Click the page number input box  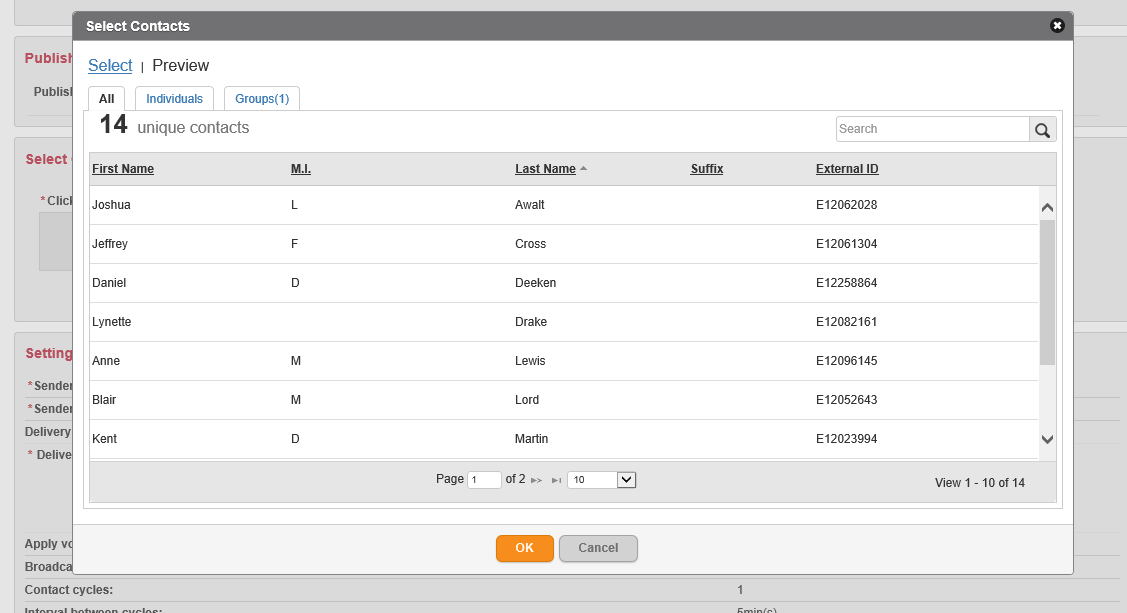[x=484, y=480]
